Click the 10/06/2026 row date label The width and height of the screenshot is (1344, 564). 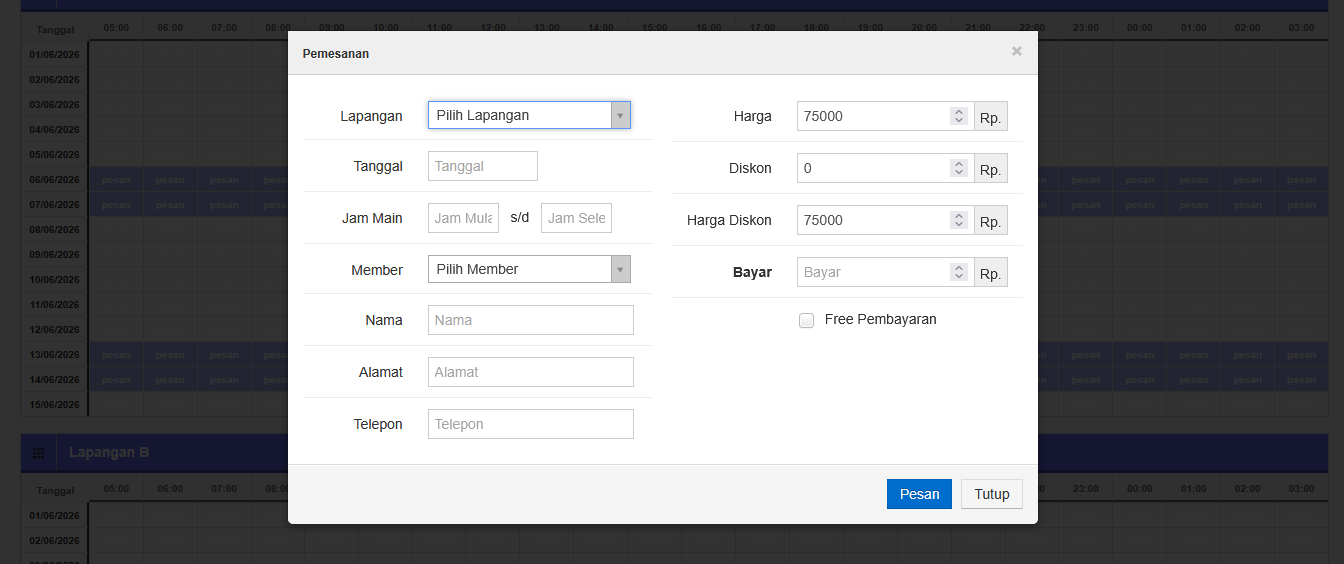[x=55, y=280]
